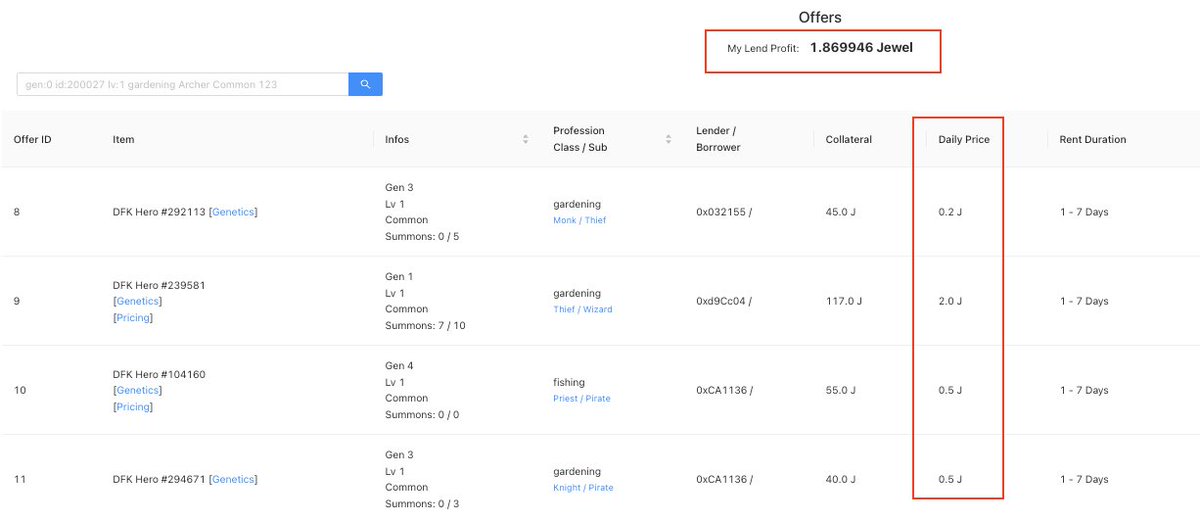The width and height of the screenshot is (1200, 521).
Task: Click offer ID 8 cell
Action: pyautogui.click(x=17, y=212)
